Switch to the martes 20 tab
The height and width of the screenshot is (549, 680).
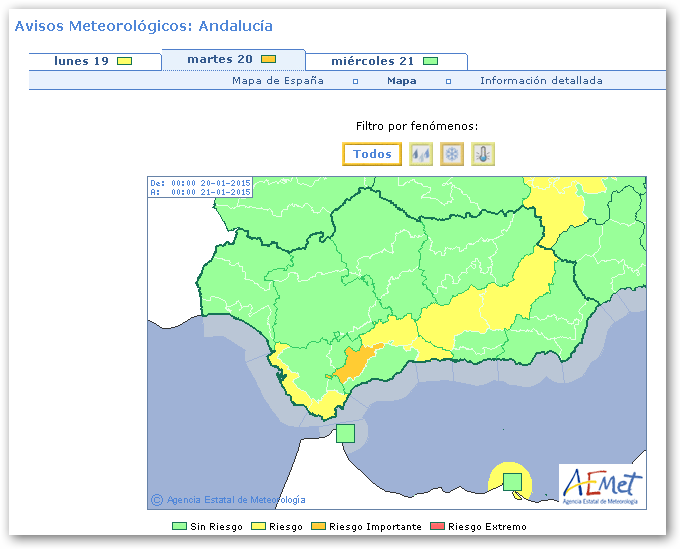[232, 59]
